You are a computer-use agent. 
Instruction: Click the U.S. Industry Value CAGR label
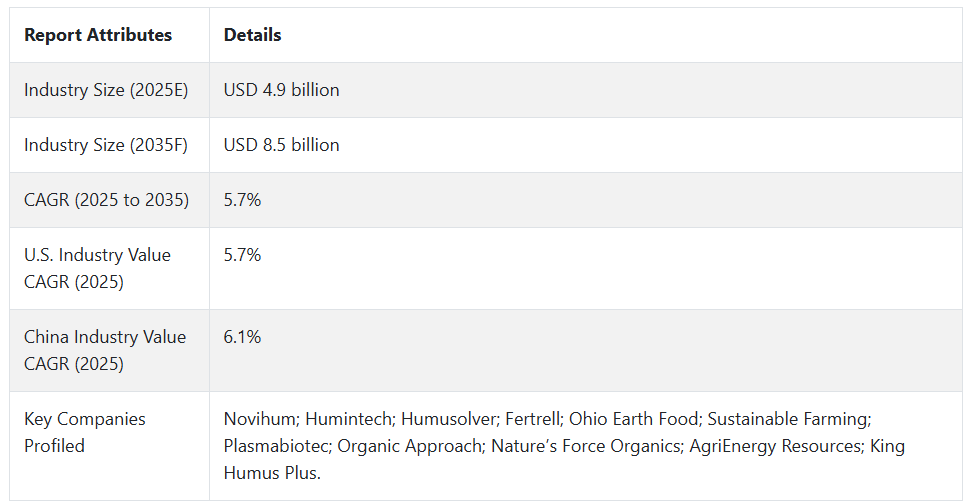click(97, 268)
